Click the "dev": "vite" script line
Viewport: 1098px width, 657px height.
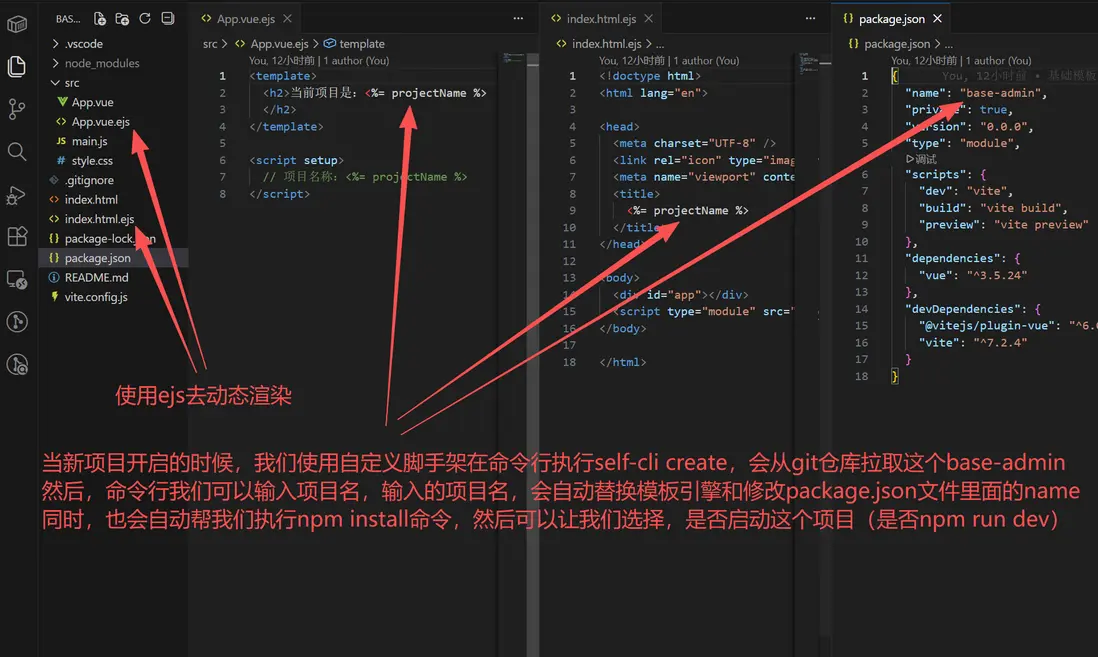(x=966, y=191)
